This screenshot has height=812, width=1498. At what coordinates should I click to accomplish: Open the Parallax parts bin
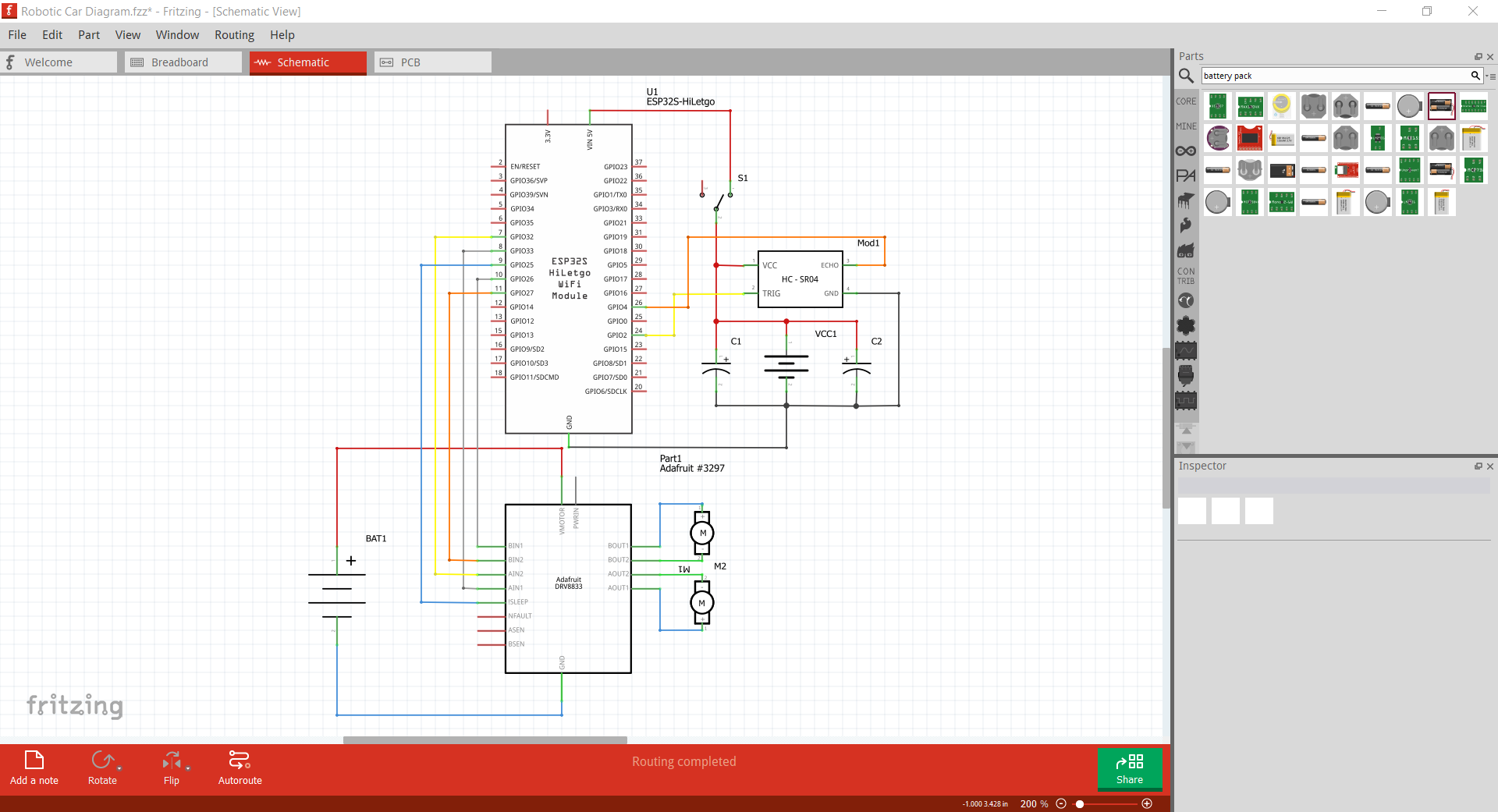pyautogui.click(x=1185, y=175)
